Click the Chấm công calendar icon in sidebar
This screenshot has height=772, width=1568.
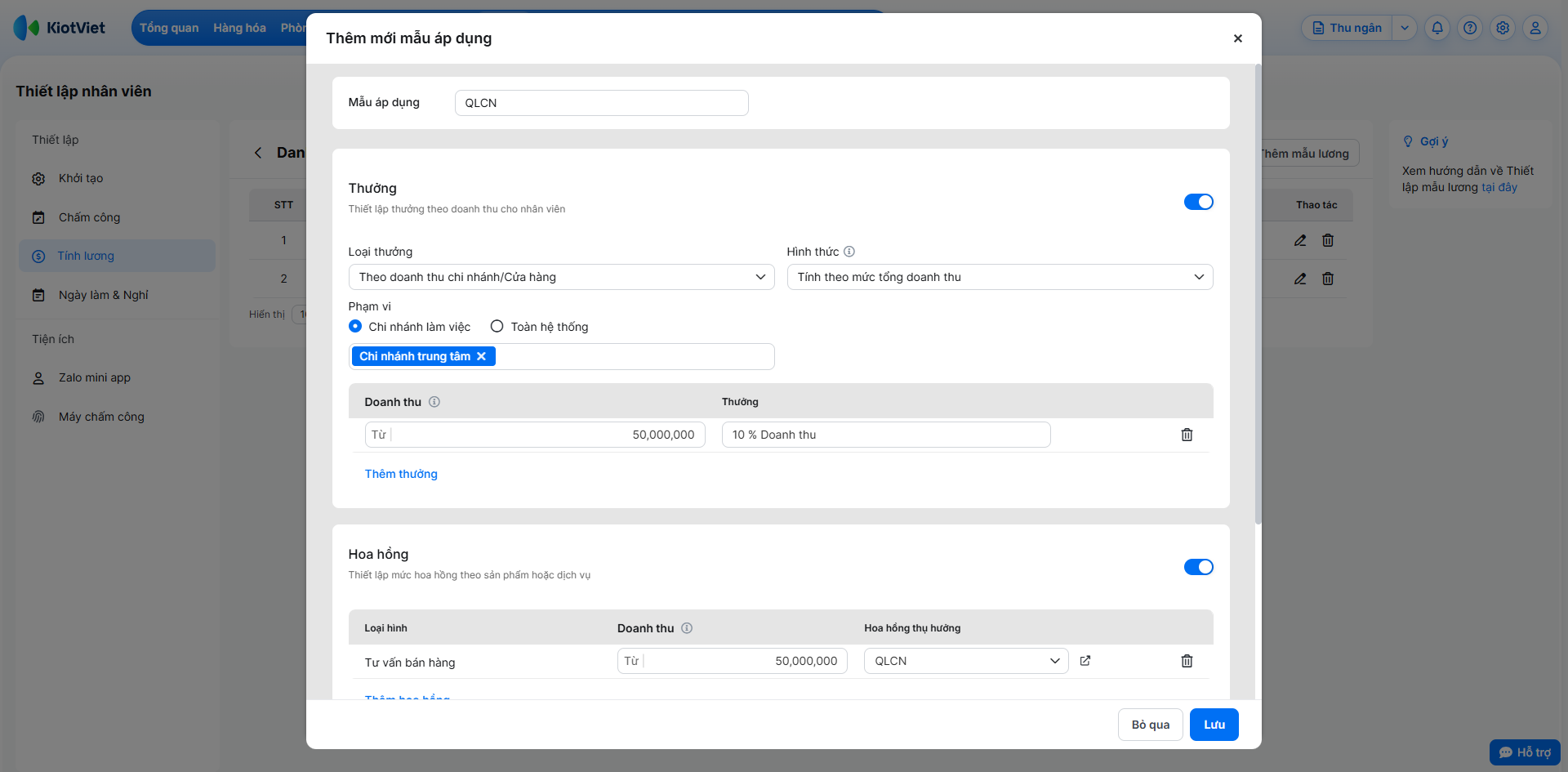(38, 217)
